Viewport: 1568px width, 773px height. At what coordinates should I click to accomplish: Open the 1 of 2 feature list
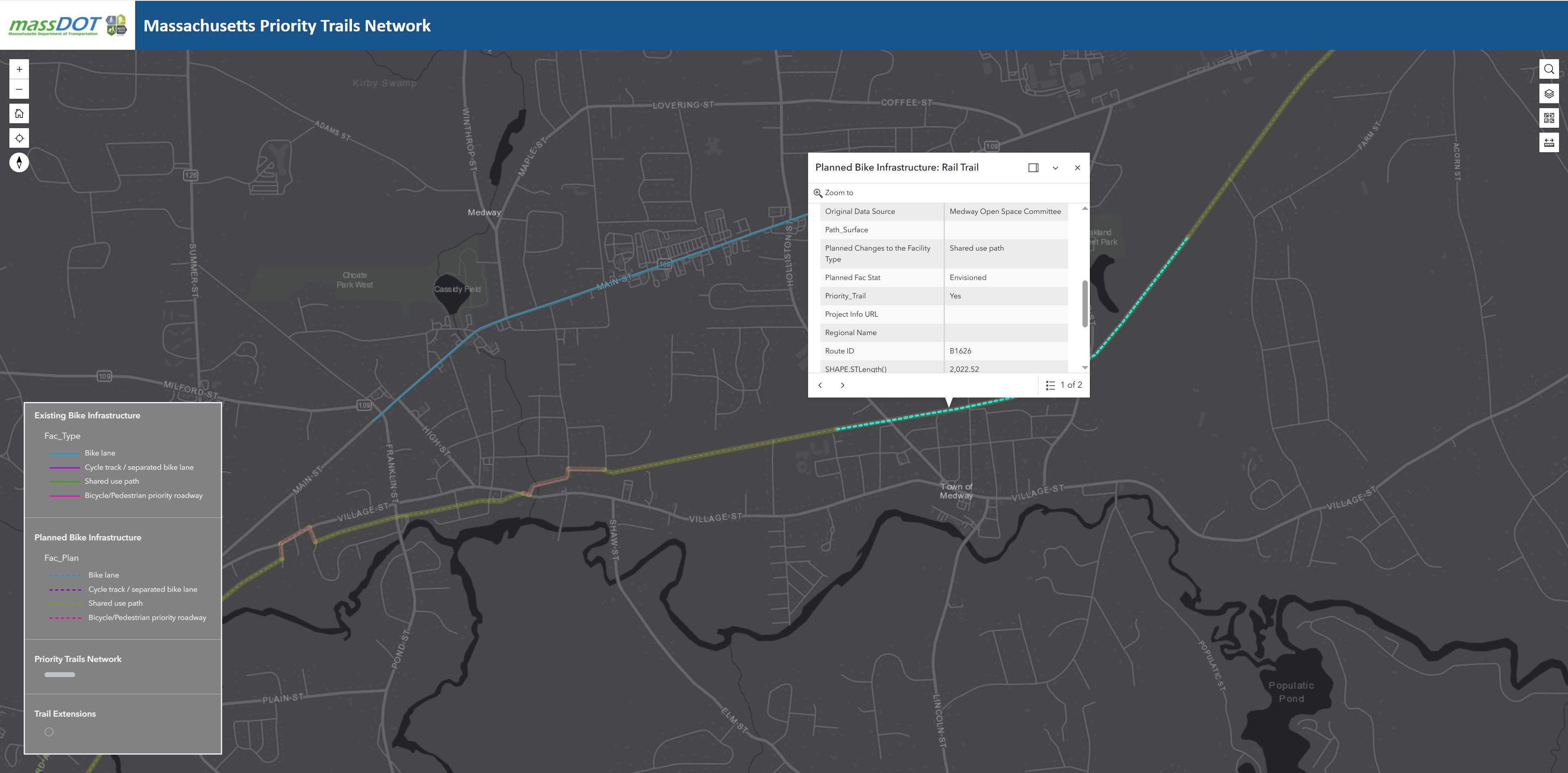[x=1063, y=385]
